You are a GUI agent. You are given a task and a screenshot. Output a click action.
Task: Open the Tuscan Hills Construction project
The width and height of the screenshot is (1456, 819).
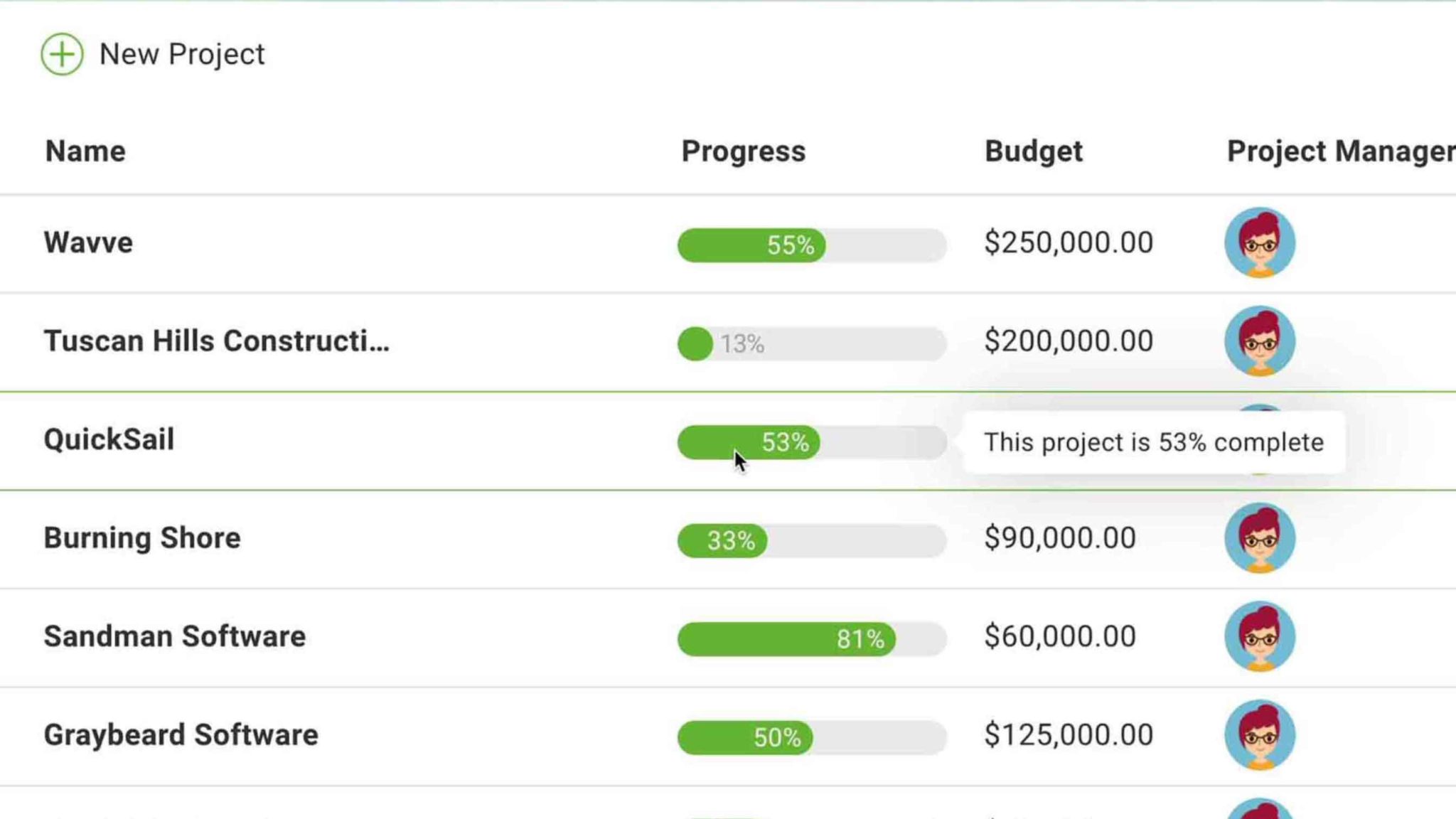[x=216, y=341]
